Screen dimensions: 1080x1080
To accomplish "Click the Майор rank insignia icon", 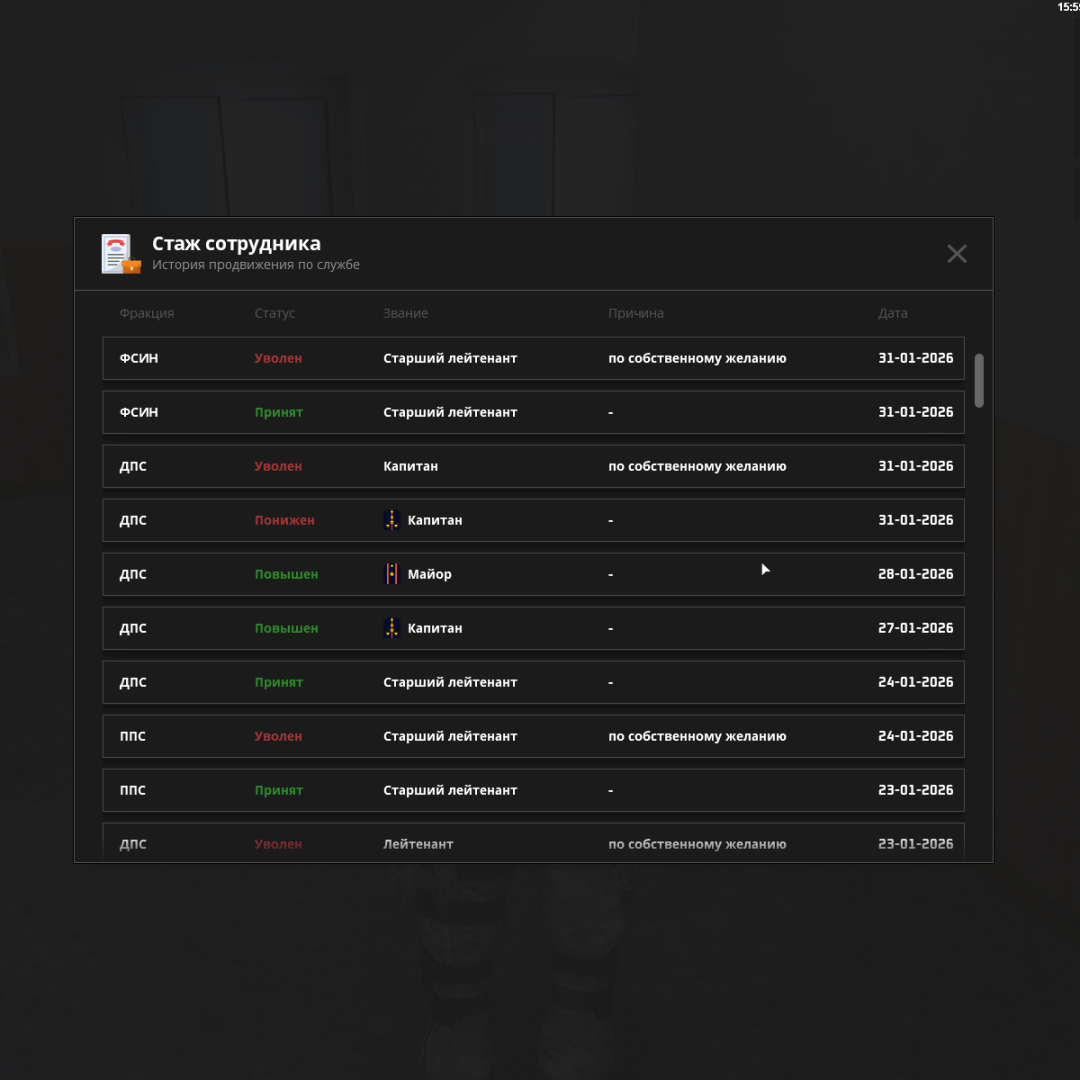I will (x=392, y=574).
